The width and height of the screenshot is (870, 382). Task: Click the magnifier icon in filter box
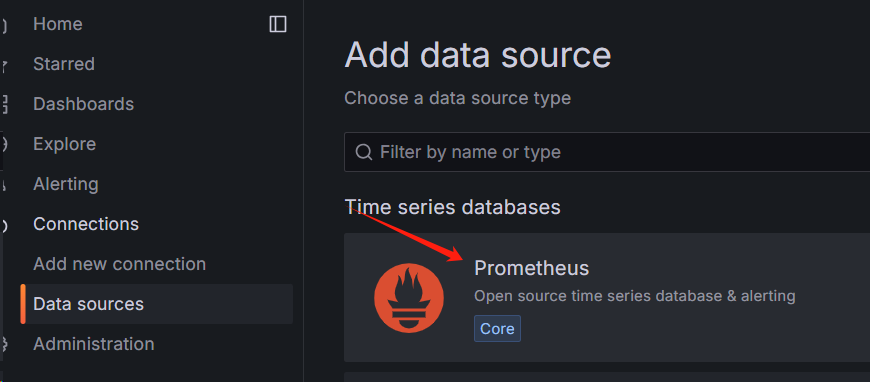[363, 152]
